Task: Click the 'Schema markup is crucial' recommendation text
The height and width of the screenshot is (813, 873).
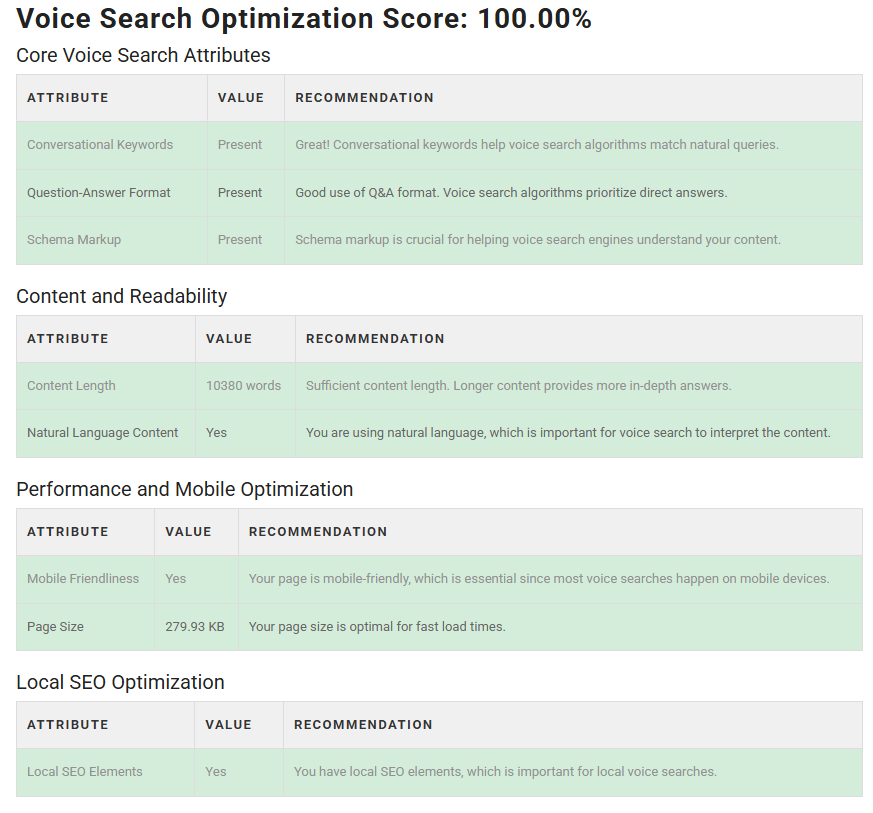Action: click(x=538, y=240)
